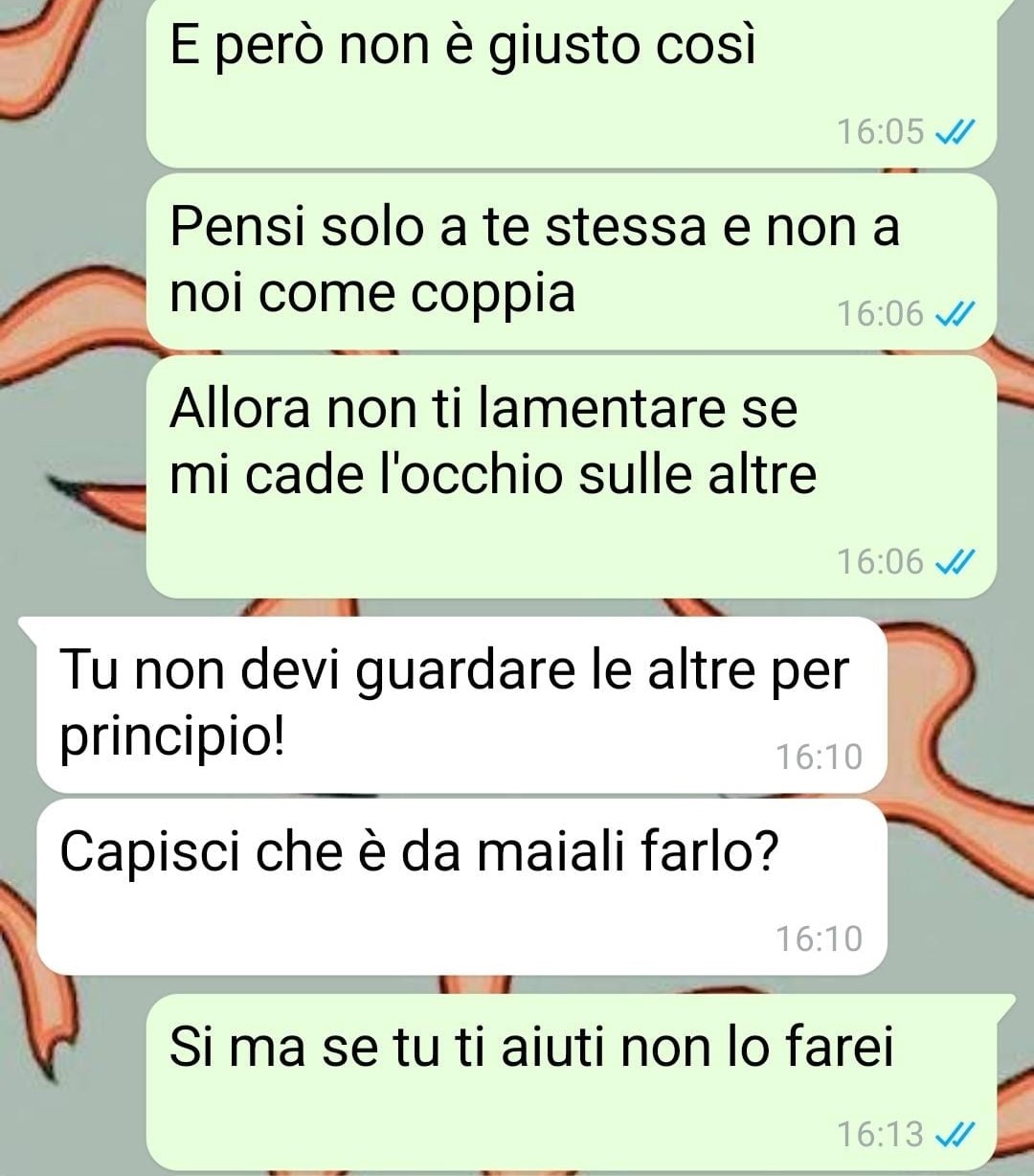Select the 'Pensi solo a te stessa' bubble
Viewport: 1034px width, 1176px height.
(x=572, y=261)
